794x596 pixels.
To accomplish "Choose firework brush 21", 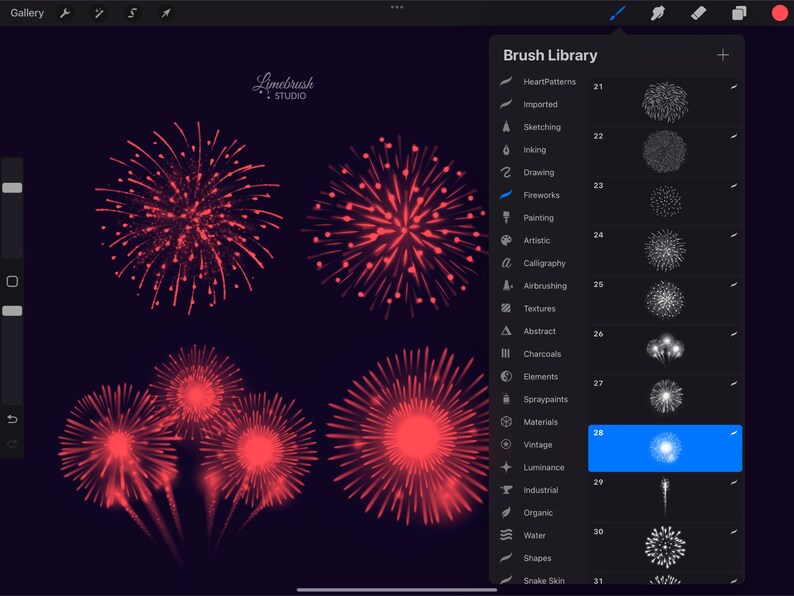I will pos(665,102).
